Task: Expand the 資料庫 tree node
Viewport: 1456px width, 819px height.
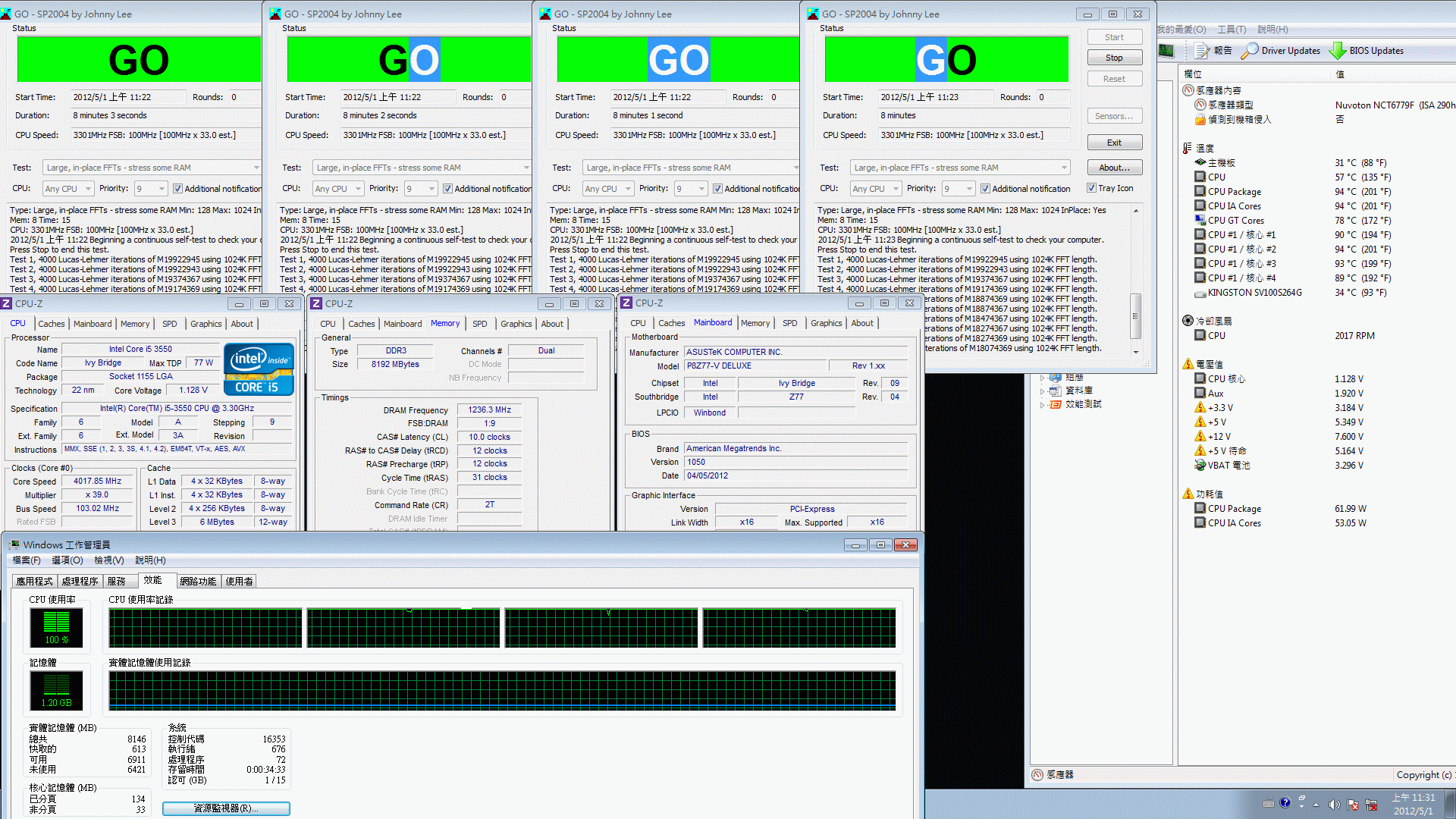Action: click(x=1042, y=391)
